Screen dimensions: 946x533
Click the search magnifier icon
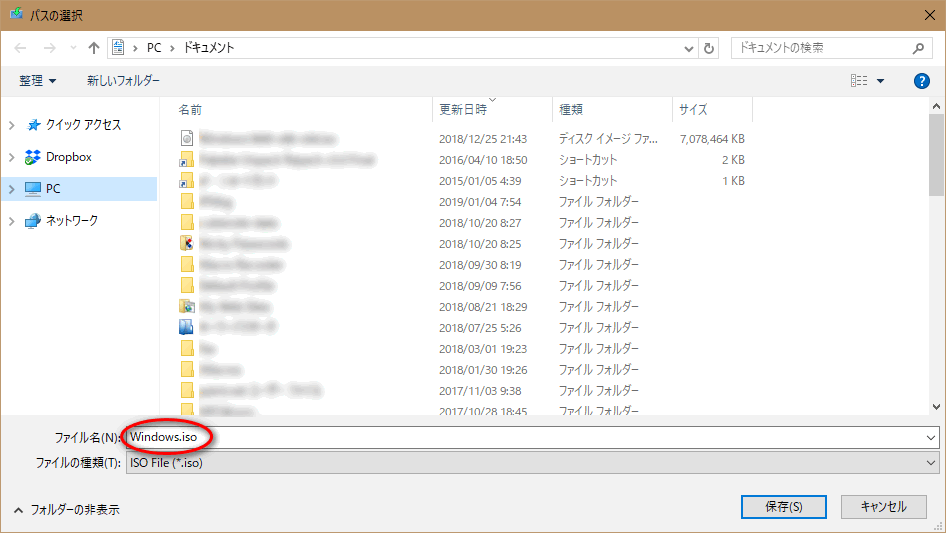click(918, 48)
